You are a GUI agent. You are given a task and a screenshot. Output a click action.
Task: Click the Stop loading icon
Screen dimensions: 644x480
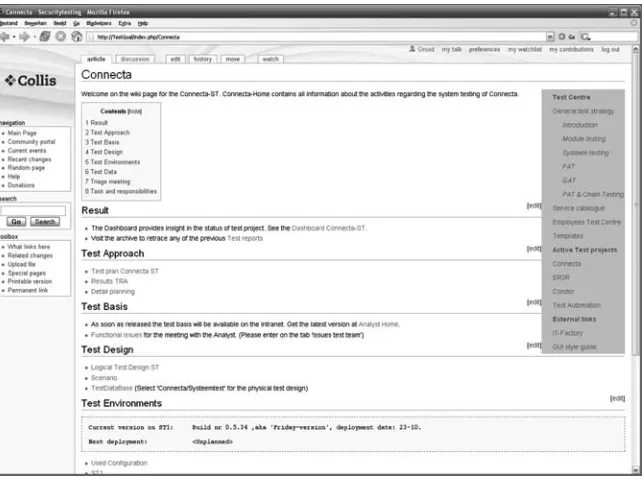pos(60,37)
